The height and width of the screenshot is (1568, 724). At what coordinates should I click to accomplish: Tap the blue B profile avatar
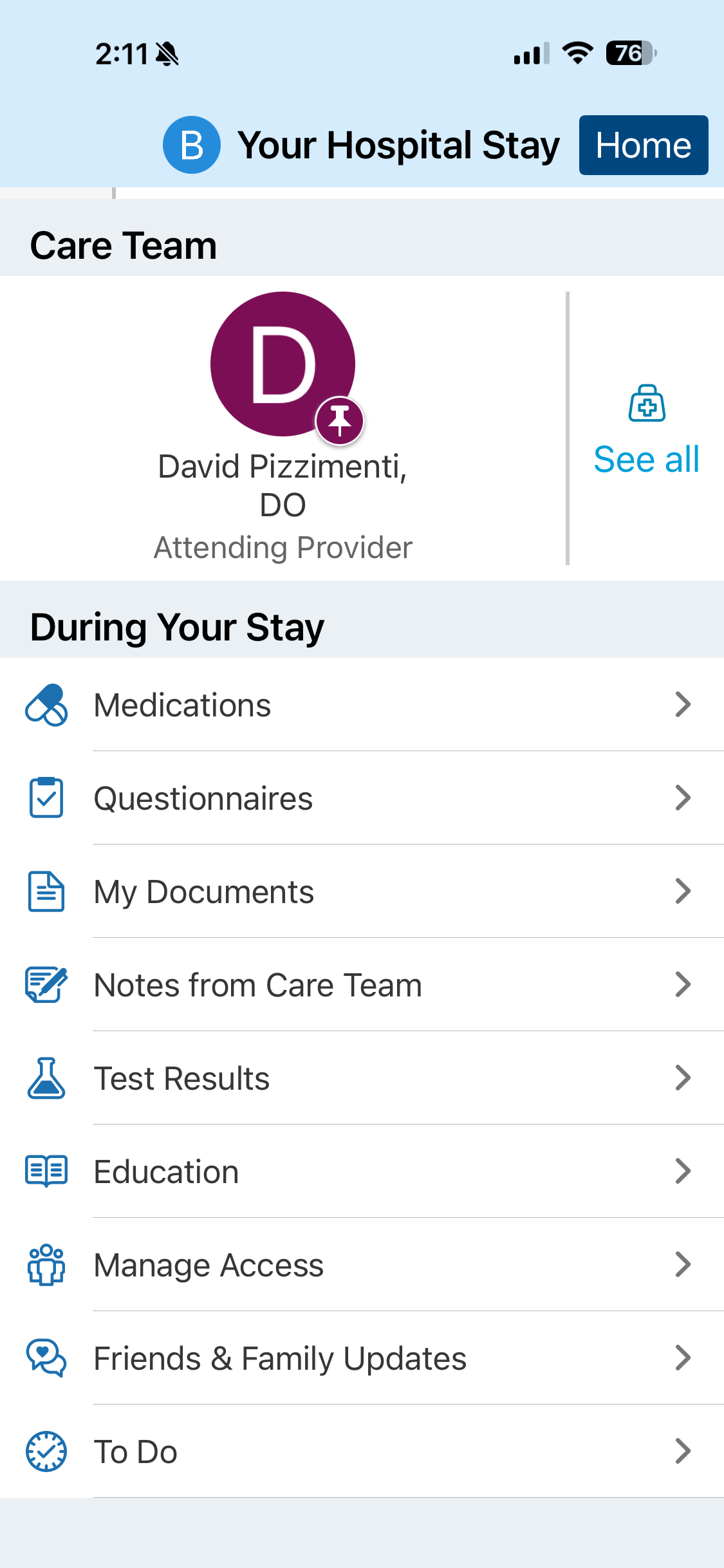pos(192,145)
